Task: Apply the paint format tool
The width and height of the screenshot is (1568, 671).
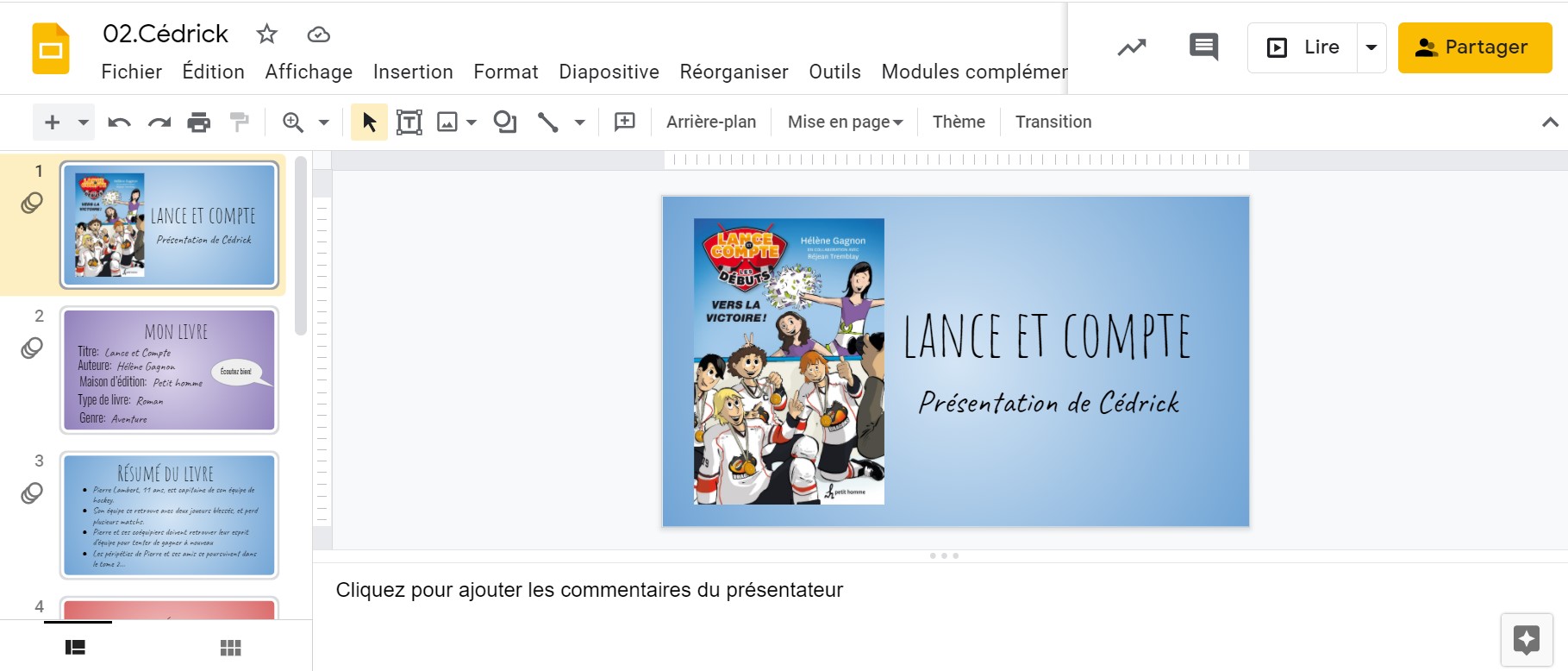Action: coord(240,122)
